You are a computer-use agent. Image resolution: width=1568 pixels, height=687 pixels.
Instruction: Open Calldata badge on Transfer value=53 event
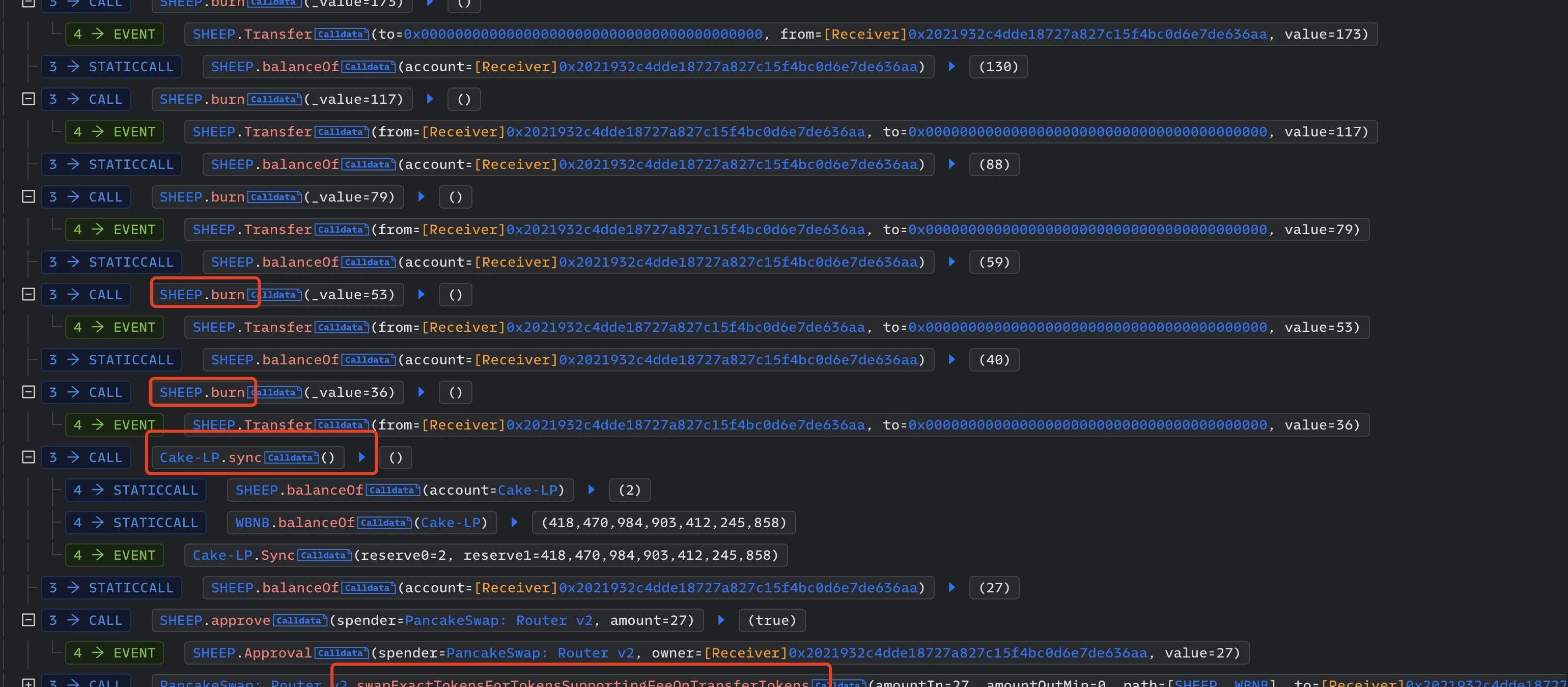(x=341, y=327)
